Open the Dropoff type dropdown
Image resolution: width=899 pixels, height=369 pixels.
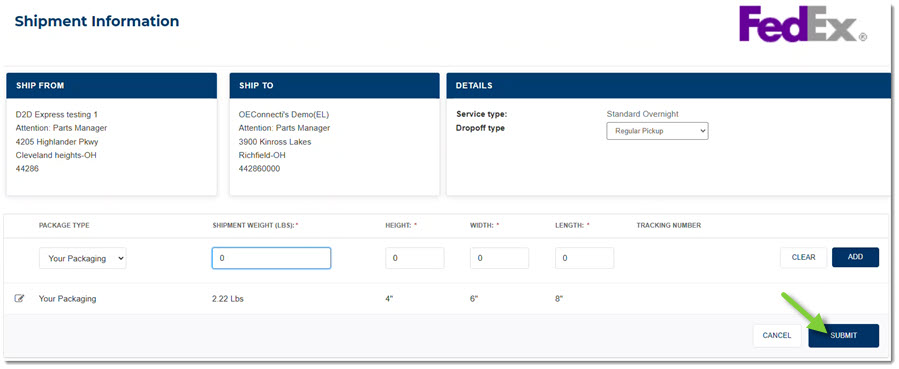(657, 131)
